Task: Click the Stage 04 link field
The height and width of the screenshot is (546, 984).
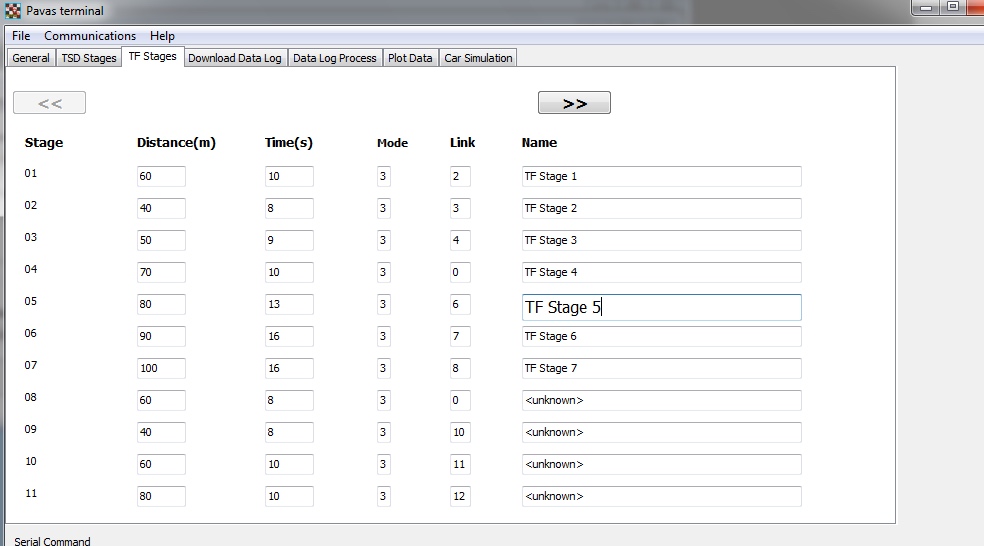Action: tap(460, 272)
